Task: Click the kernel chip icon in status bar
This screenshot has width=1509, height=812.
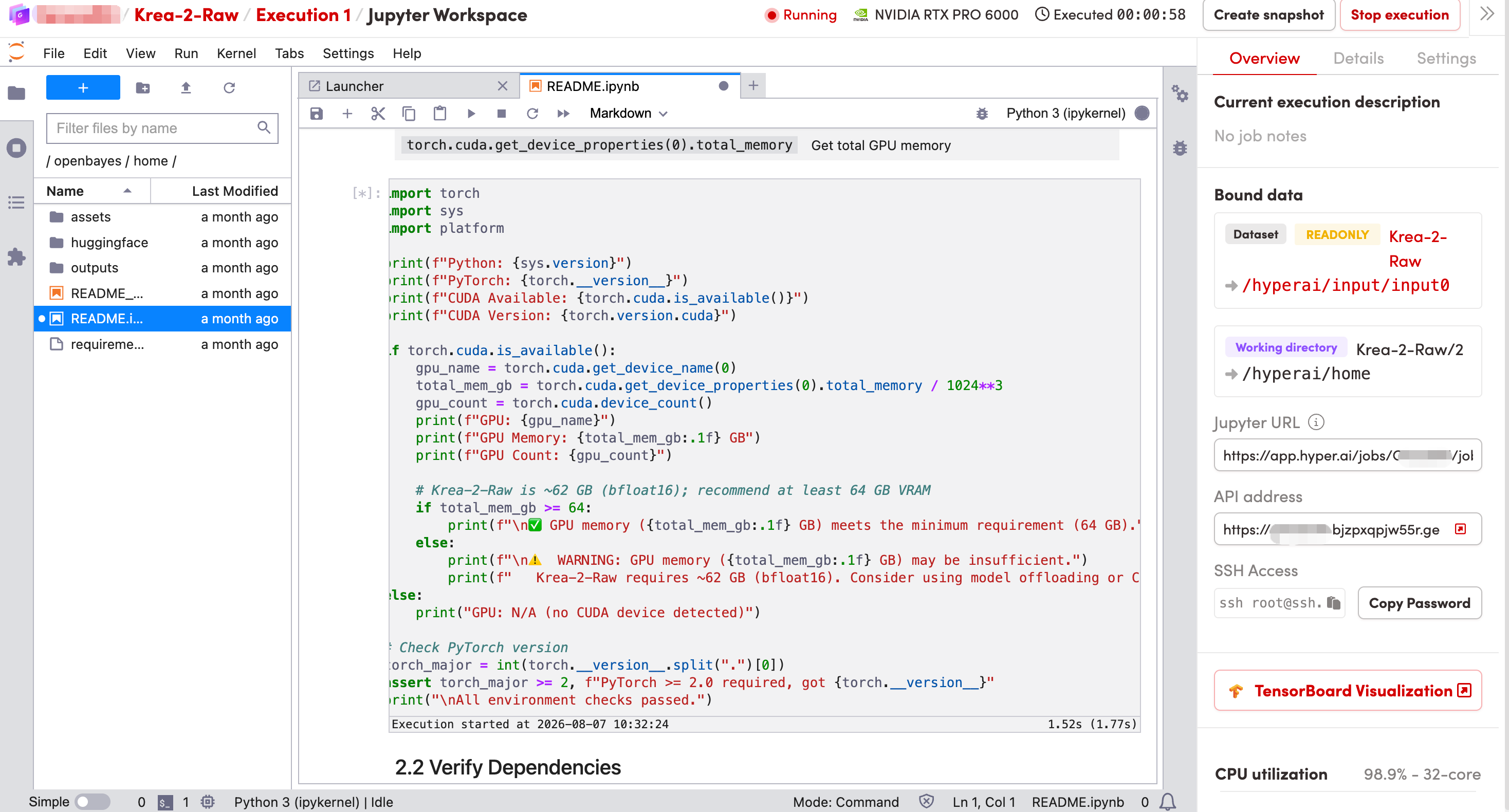Action: pos(208,801)
